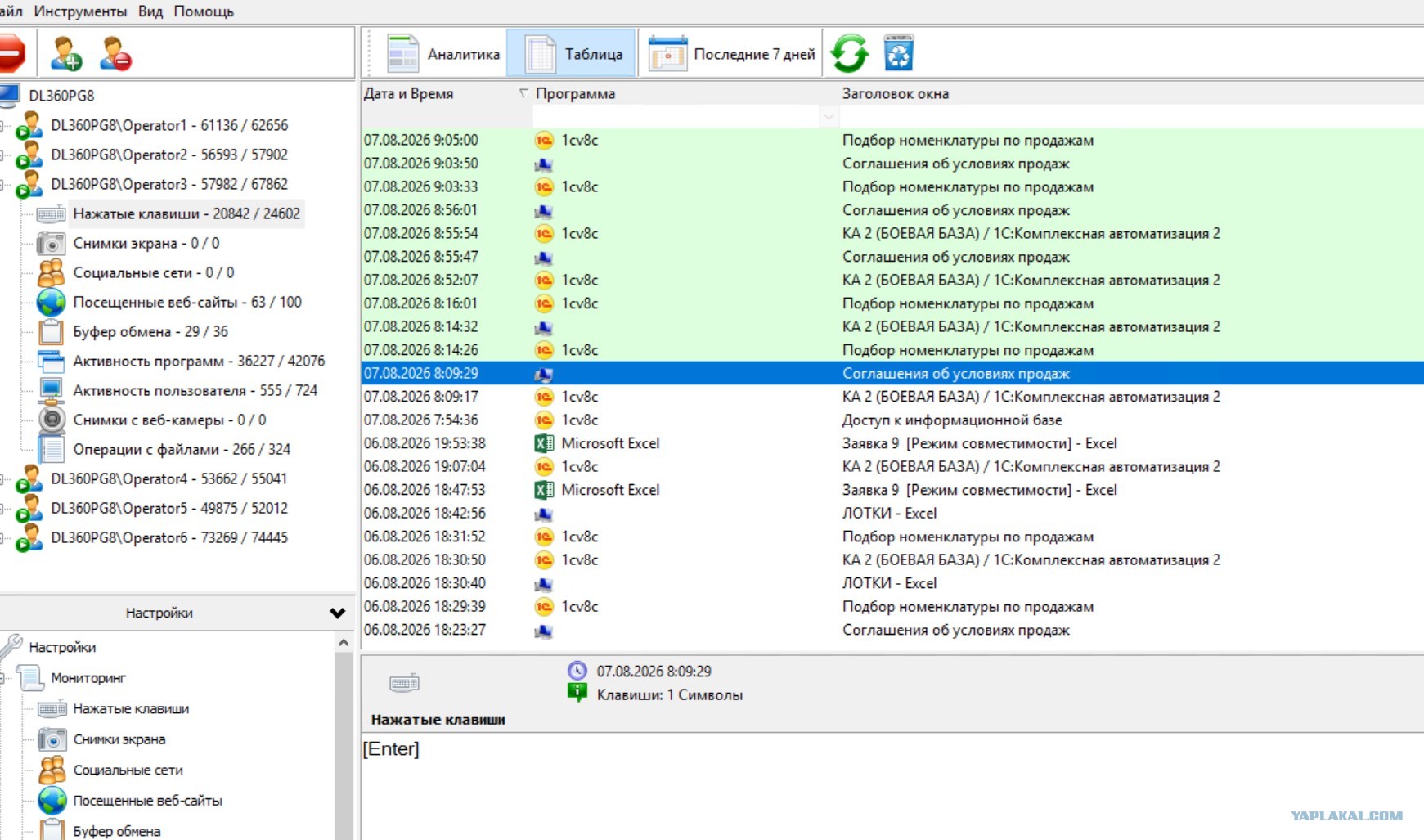
Task: Select the row dated 06.08.2026 18:31:52
Action: pyautogui.click(x=892, y=537)
